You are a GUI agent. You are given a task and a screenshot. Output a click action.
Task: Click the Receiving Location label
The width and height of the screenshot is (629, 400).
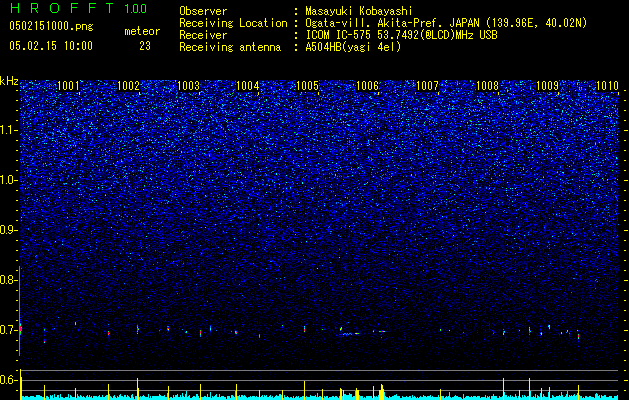[x=233, y=23]
